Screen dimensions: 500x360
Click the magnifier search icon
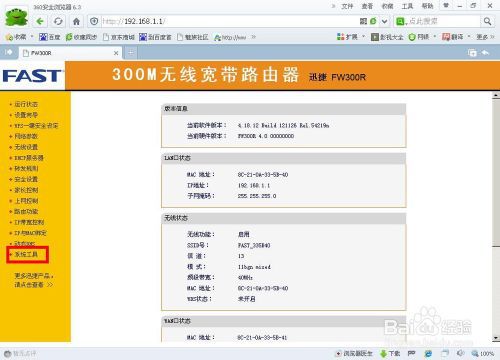[487, 22]
